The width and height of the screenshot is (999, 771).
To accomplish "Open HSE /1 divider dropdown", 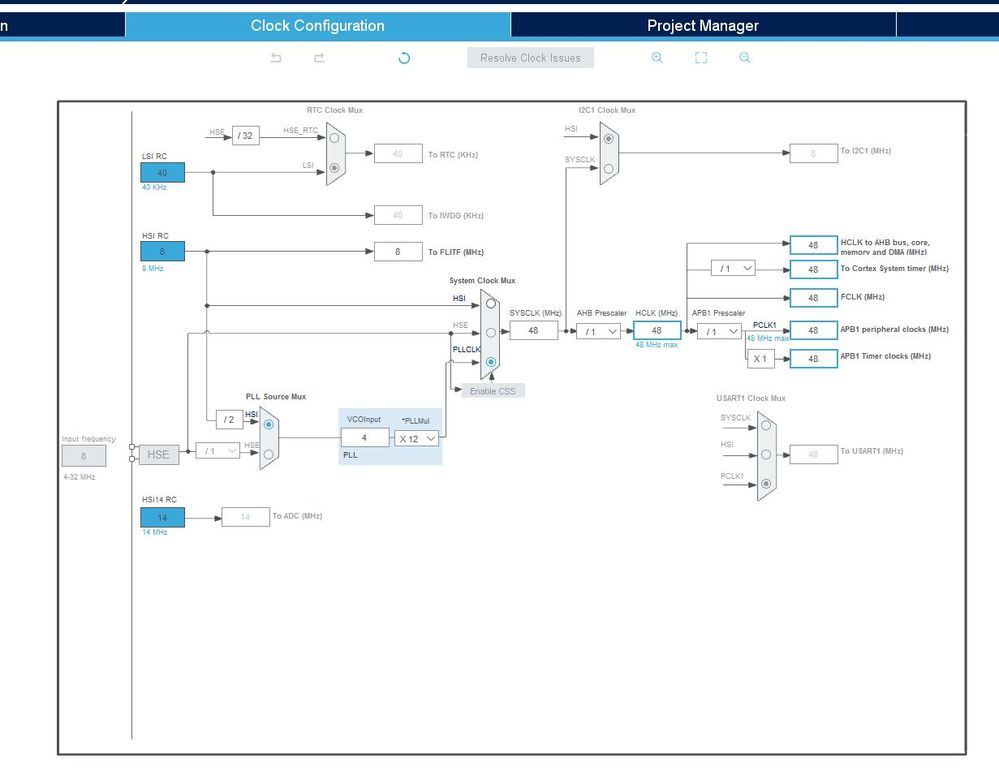I will point(218,450).
